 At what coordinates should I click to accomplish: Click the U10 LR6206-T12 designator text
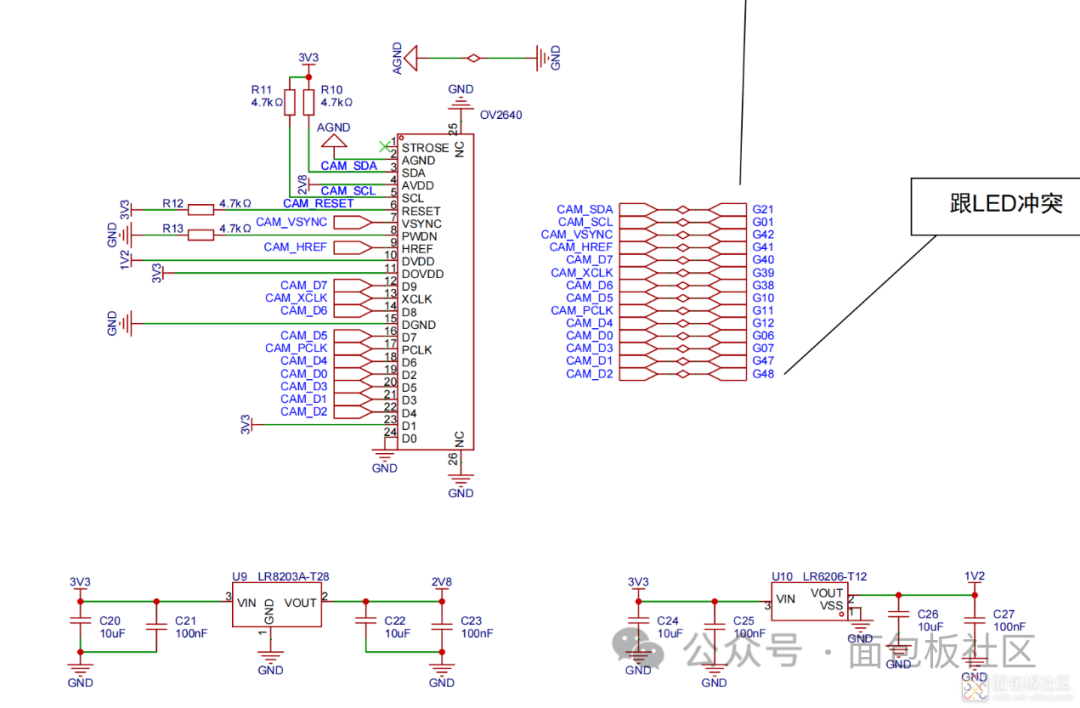click(x=819, y=576)
